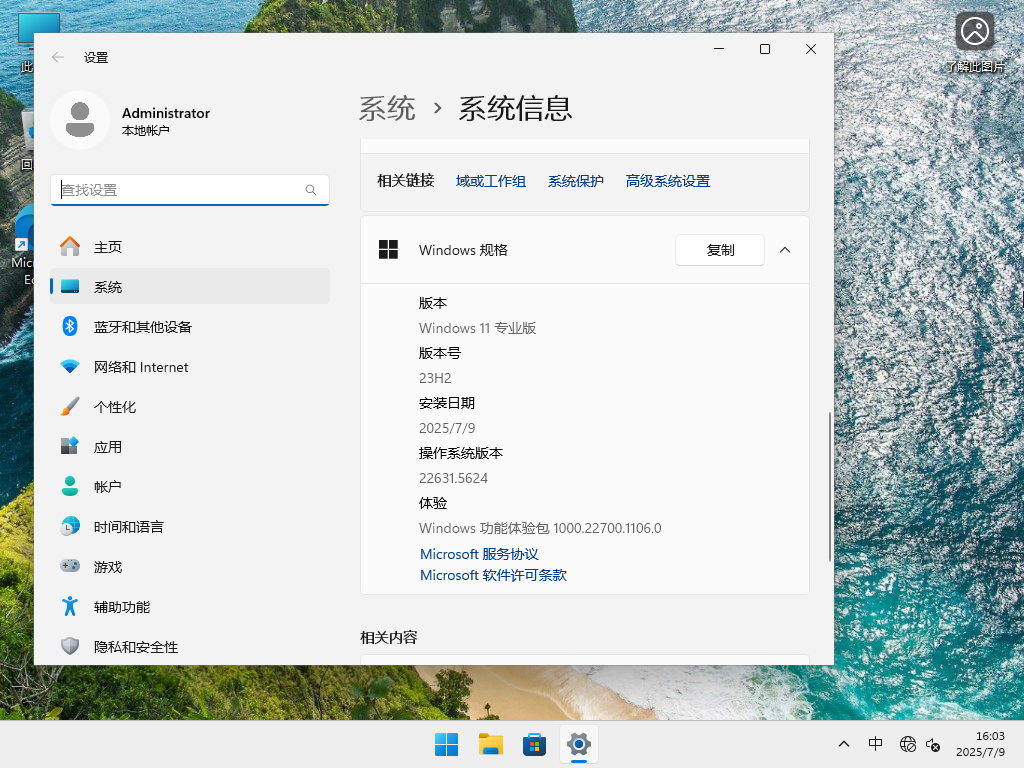The width and height of the screenshot is (1024, 768).
Task: Open 帐户 via the person icon
Action: [x=70, y=487]
